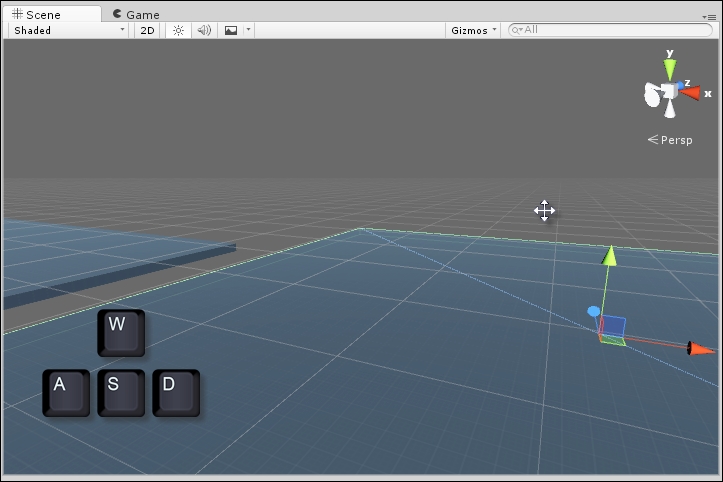This screenshot has width=723, height=482.
Task: Open the panel options menu at top-right
Action: (x=709, y=16)
